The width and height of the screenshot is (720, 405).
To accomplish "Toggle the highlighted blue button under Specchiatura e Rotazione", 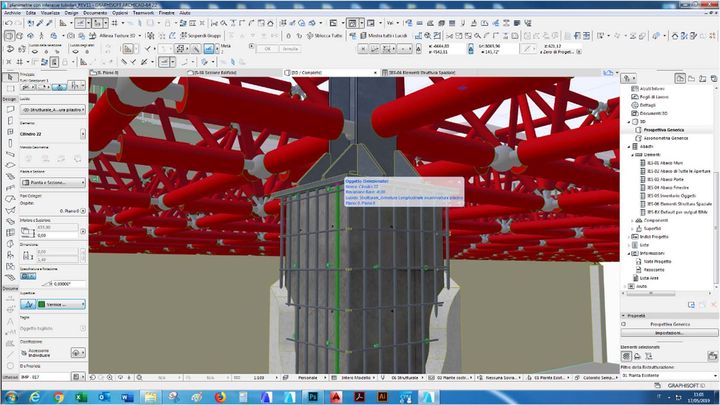I will point(28,276).
